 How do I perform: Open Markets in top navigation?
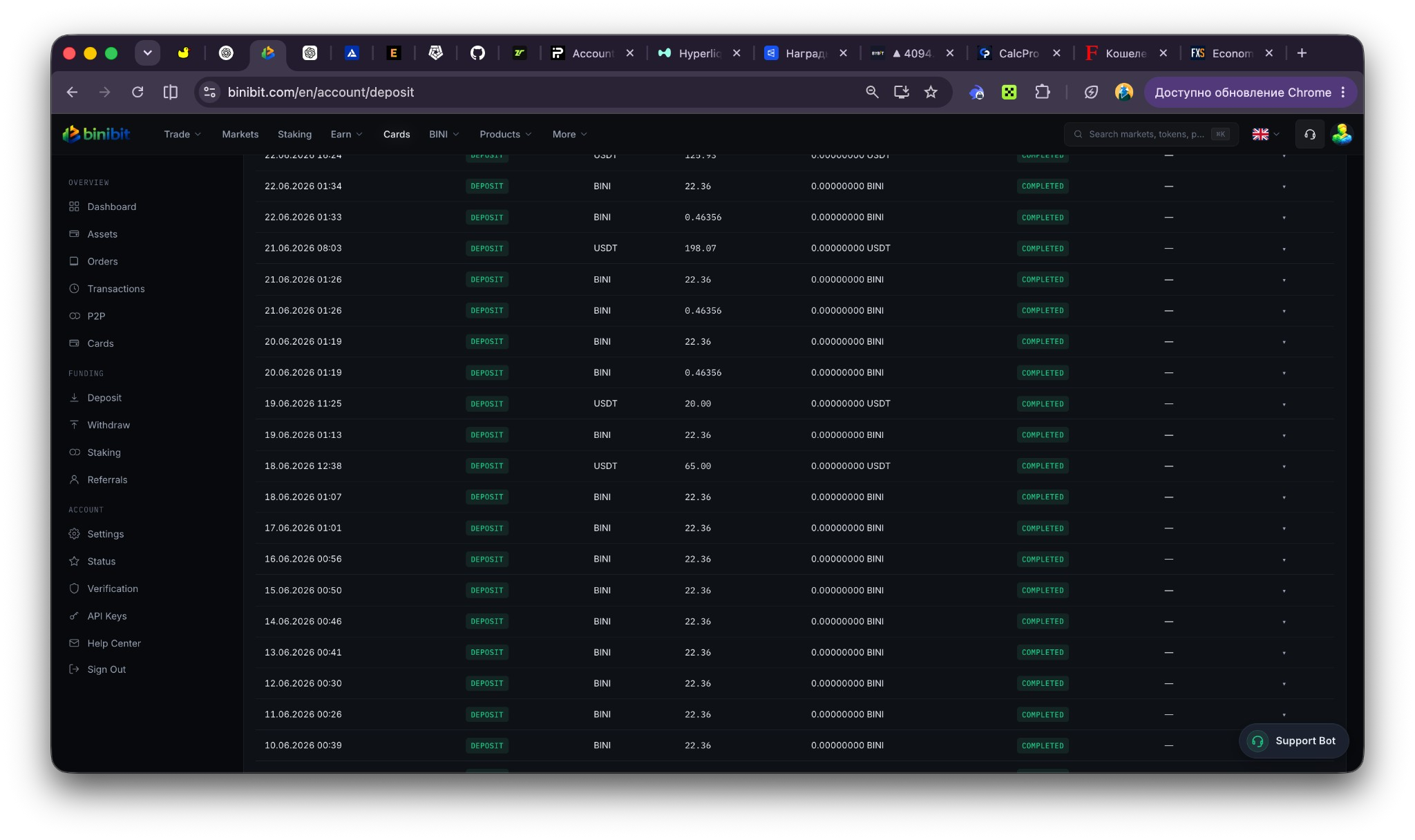click(240, 134)
